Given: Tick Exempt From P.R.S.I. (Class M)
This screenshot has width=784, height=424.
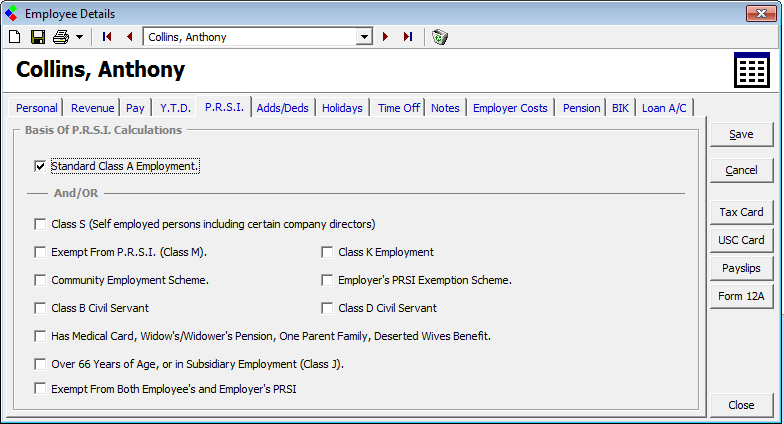Looking at the screenshot, I should [40, 252].
